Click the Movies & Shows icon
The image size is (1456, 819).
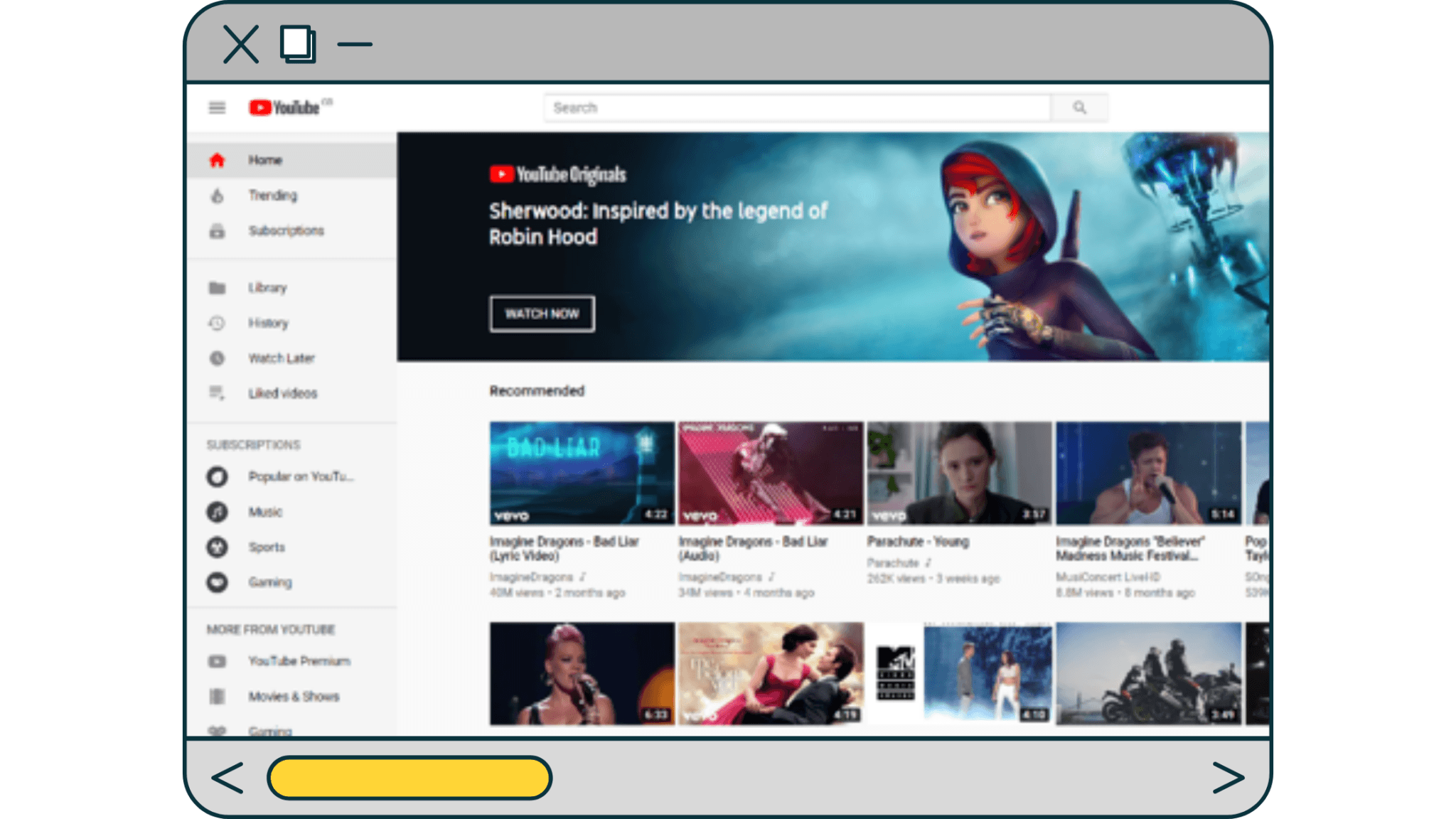pyautogui.click(x=217, y=697)
